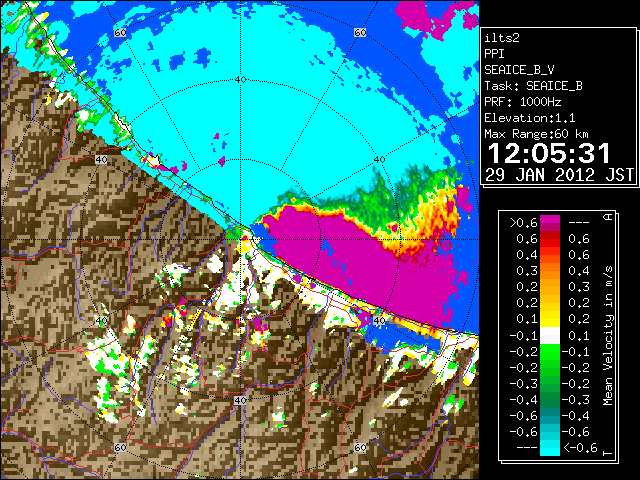The height and width of the screenshot is (480, 640).
Task: Click the 'Mean Velocity in m/s' legend title
Action: point(608,336)
